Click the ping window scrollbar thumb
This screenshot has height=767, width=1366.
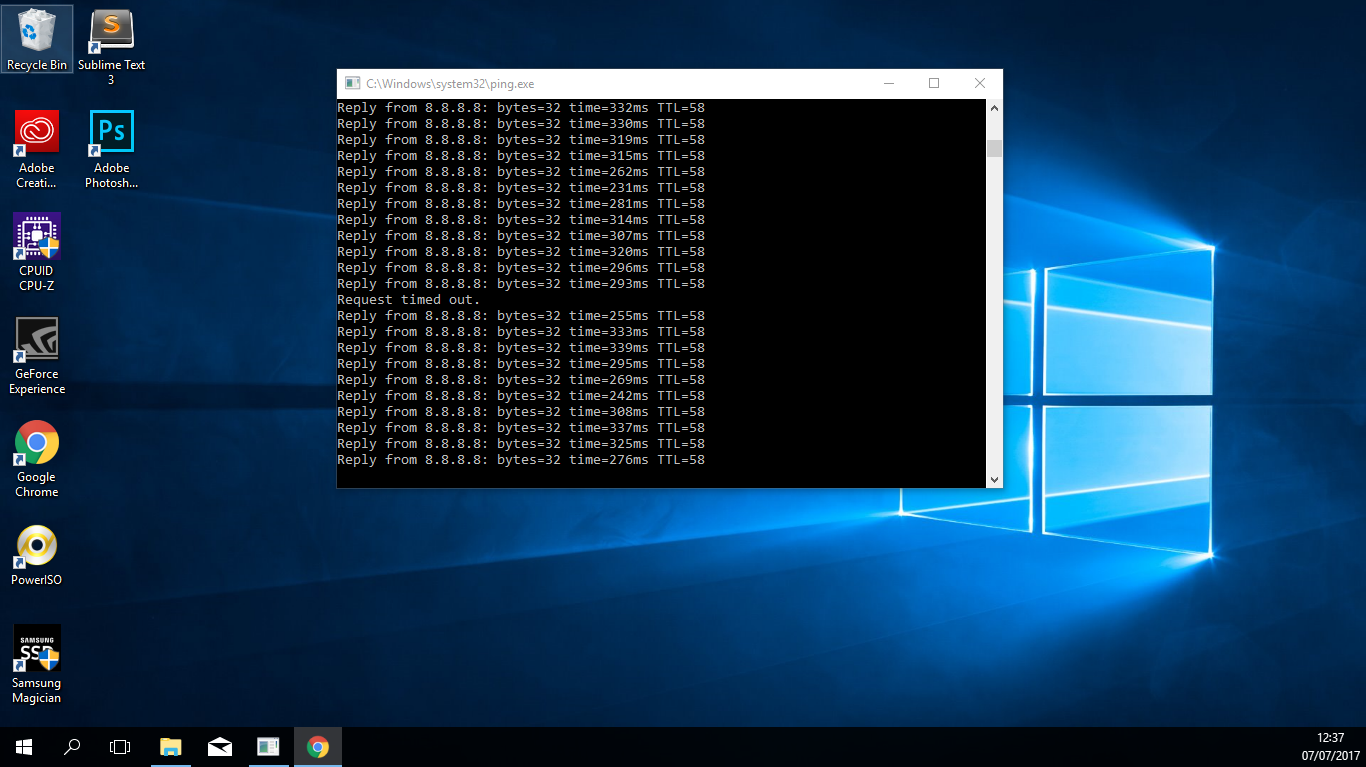[994, 149]
